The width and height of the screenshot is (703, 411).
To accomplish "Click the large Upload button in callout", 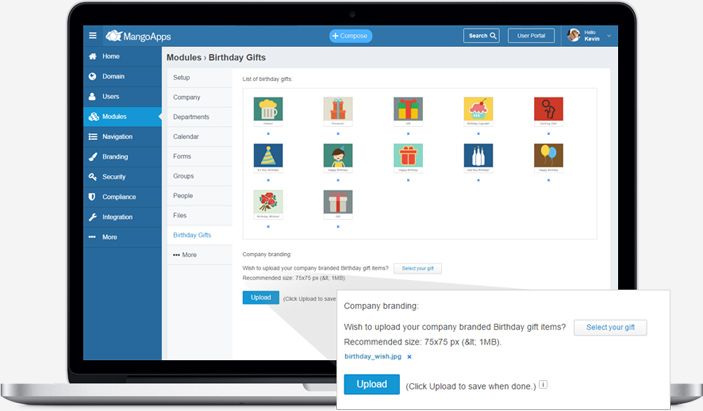I will point(372,385).
